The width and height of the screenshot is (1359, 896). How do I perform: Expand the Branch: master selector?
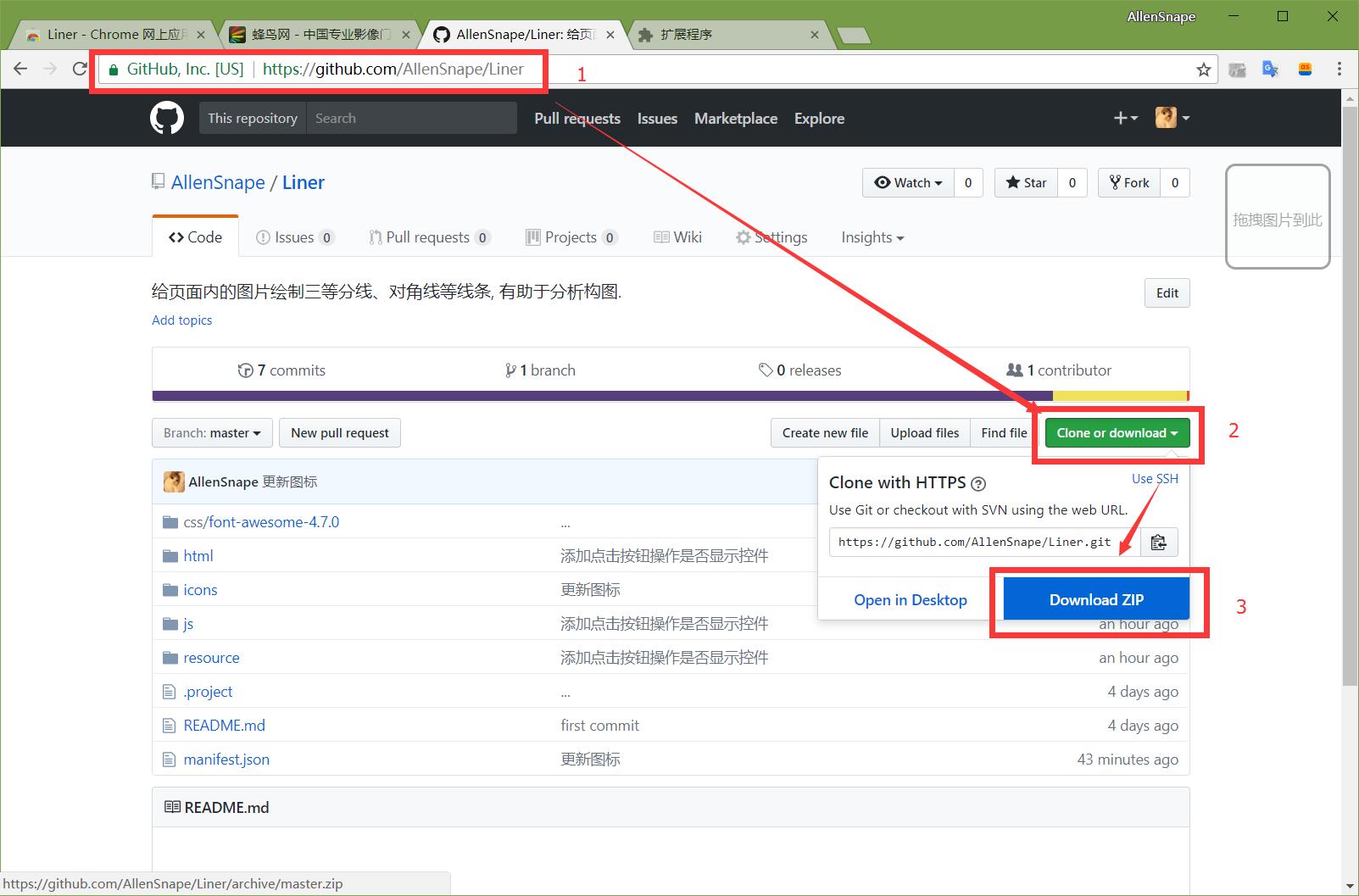(x=212, y=433)
